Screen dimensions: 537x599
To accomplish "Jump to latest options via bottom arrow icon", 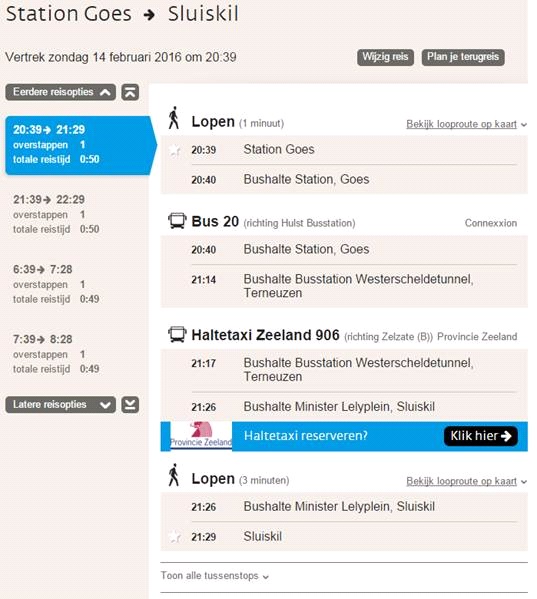I will pos(130,405).
